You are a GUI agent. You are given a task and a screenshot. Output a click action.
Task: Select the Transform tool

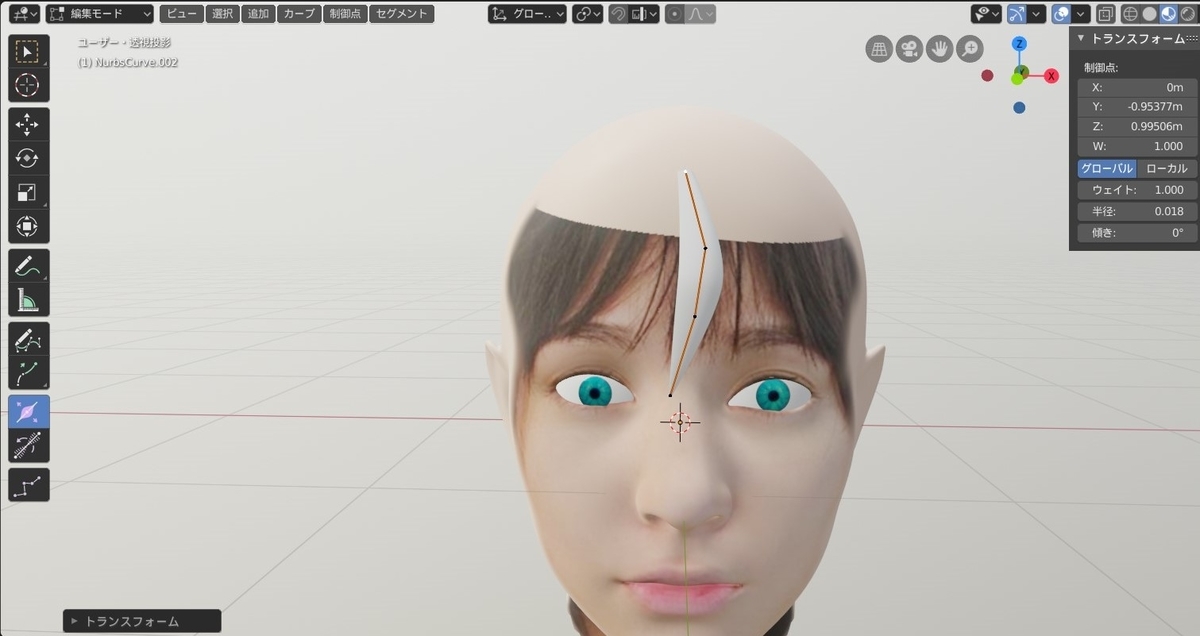pos(28,227)
